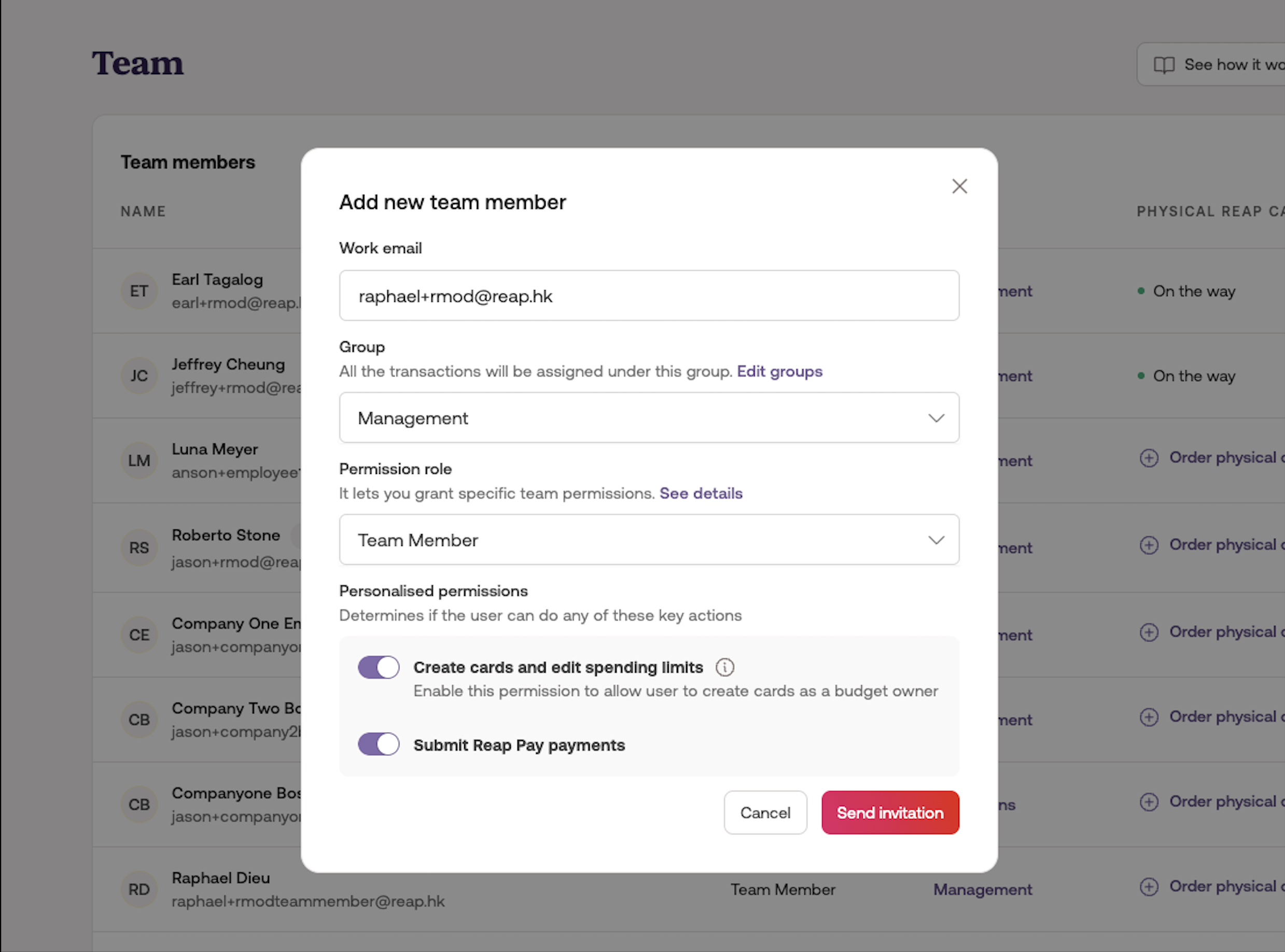Click the Cancel button
Viewport: 1285px width, 952px height.
[x=765, y=813]
